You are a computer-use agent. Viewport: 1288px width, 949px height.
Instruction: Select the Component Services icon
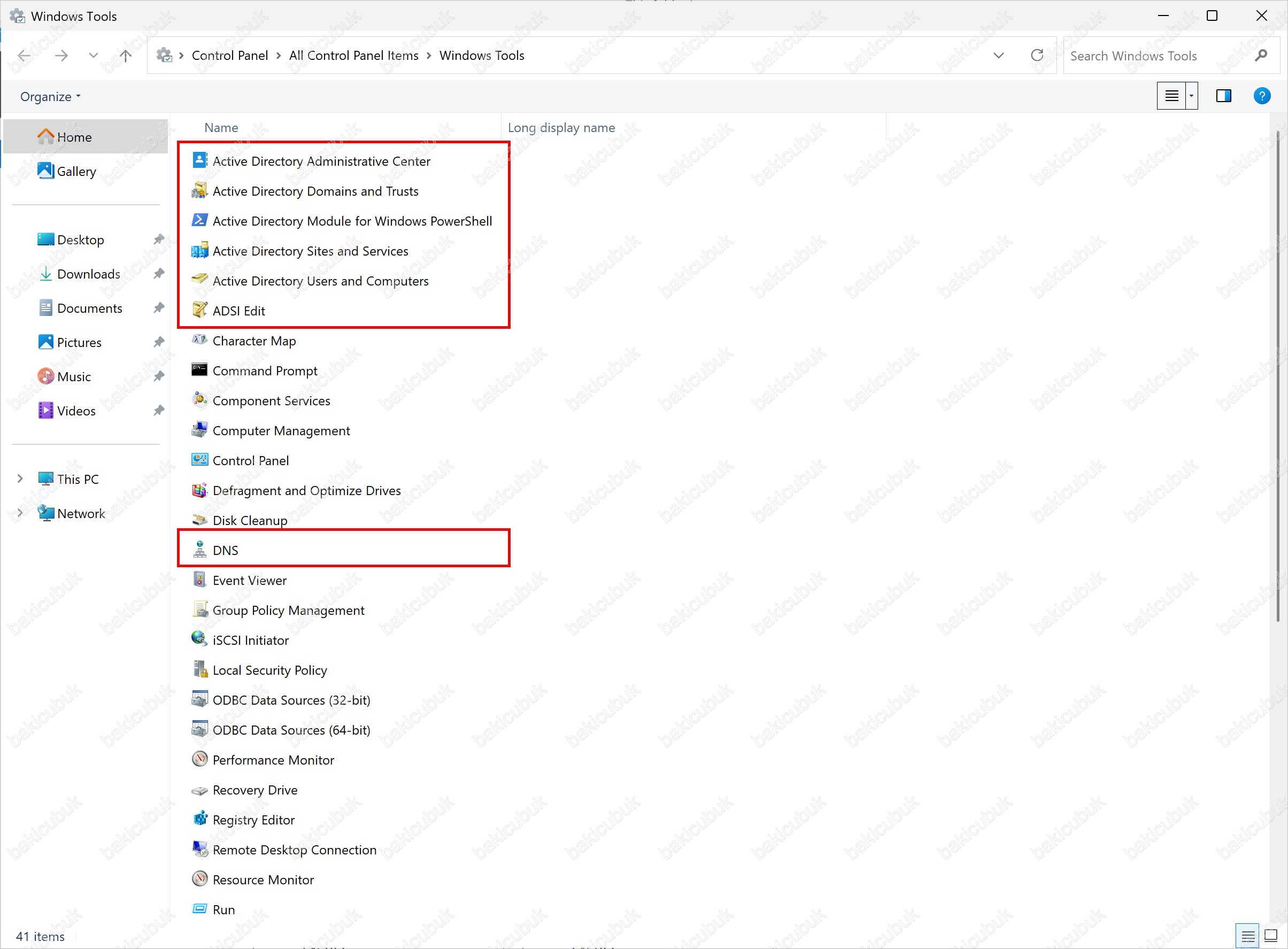coord(199,399)
